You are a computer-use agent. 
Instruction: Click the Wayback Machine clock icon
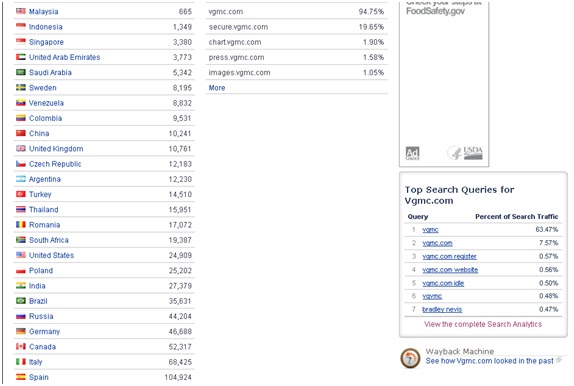tap(410, 358)
